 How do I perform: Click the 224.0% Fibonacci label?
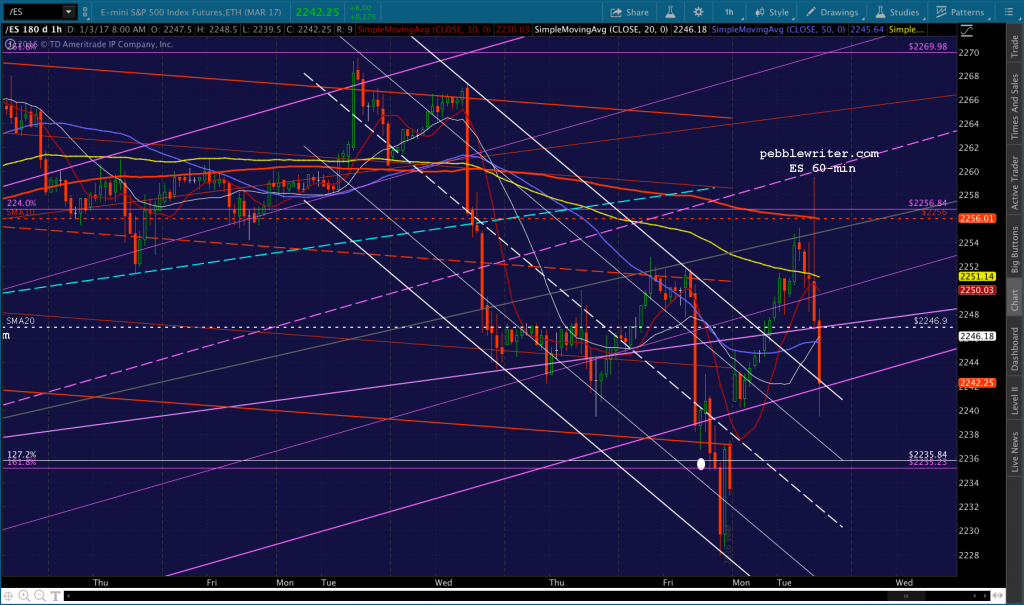[x=22, y=203]
